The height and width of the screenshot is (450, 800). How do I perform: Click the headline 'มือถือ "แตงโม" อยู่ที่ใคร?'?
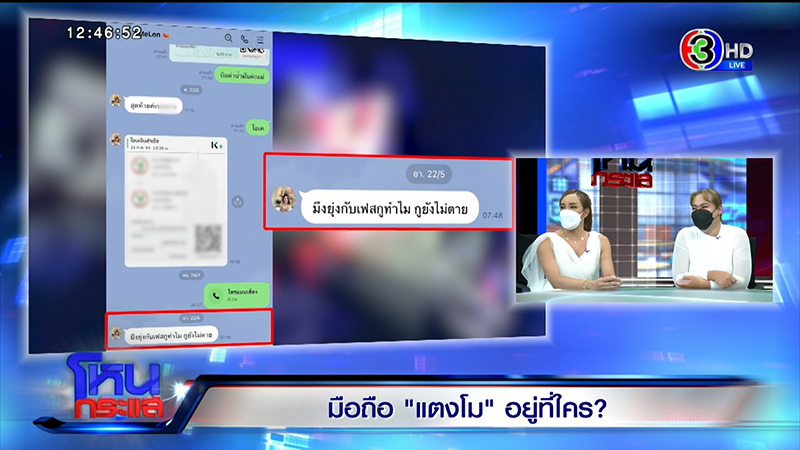pyautogui.click(x=467, y=409)
